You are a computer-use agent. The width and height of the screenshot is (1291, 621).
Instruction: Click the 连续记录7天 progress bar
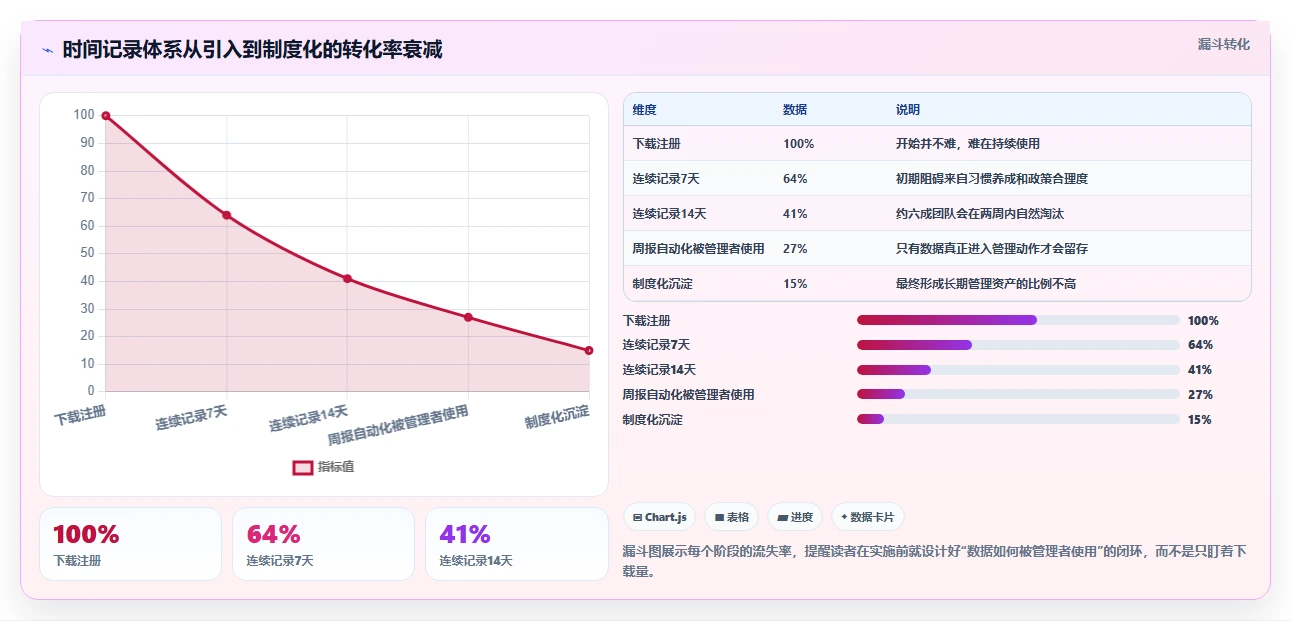pos(1018,345)
